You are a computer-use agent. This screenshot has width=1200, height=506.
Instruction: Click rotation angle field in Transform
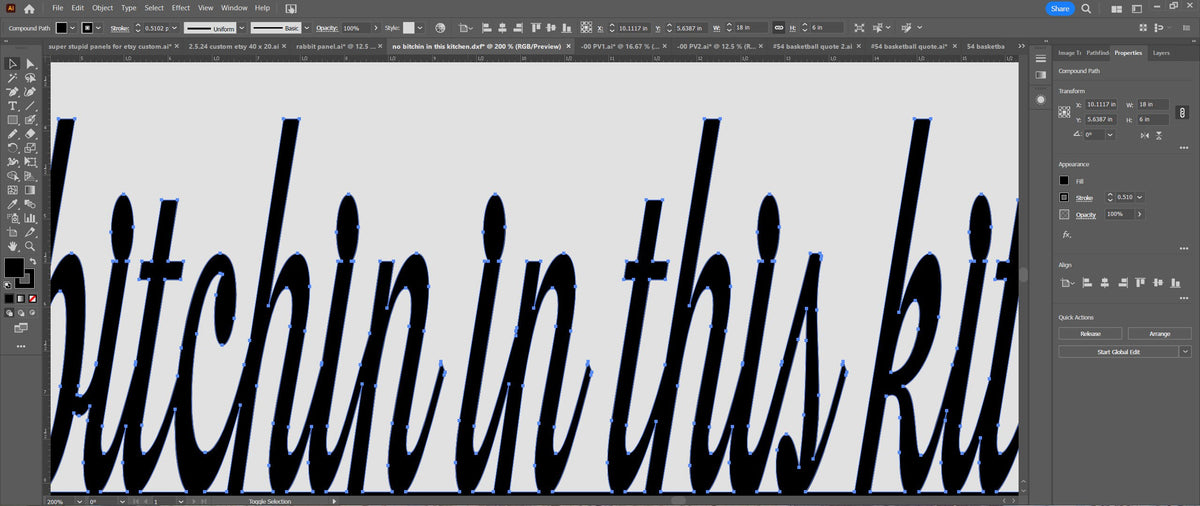[1095, 134]
